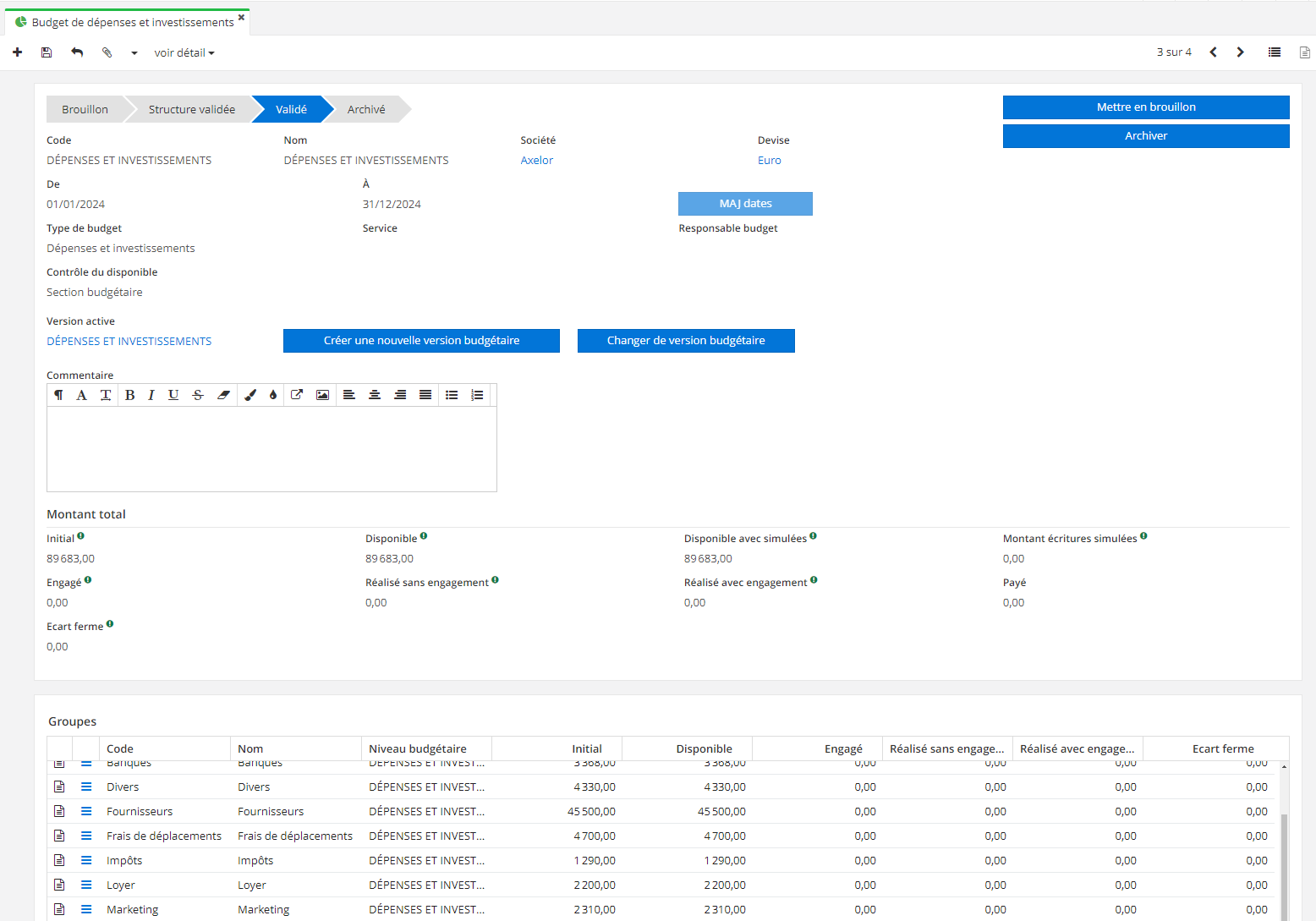The height and width of the screenshot is (921, 1316).
Task: Go to the previous record with the left chevron
Action: tap(1214, 52)
